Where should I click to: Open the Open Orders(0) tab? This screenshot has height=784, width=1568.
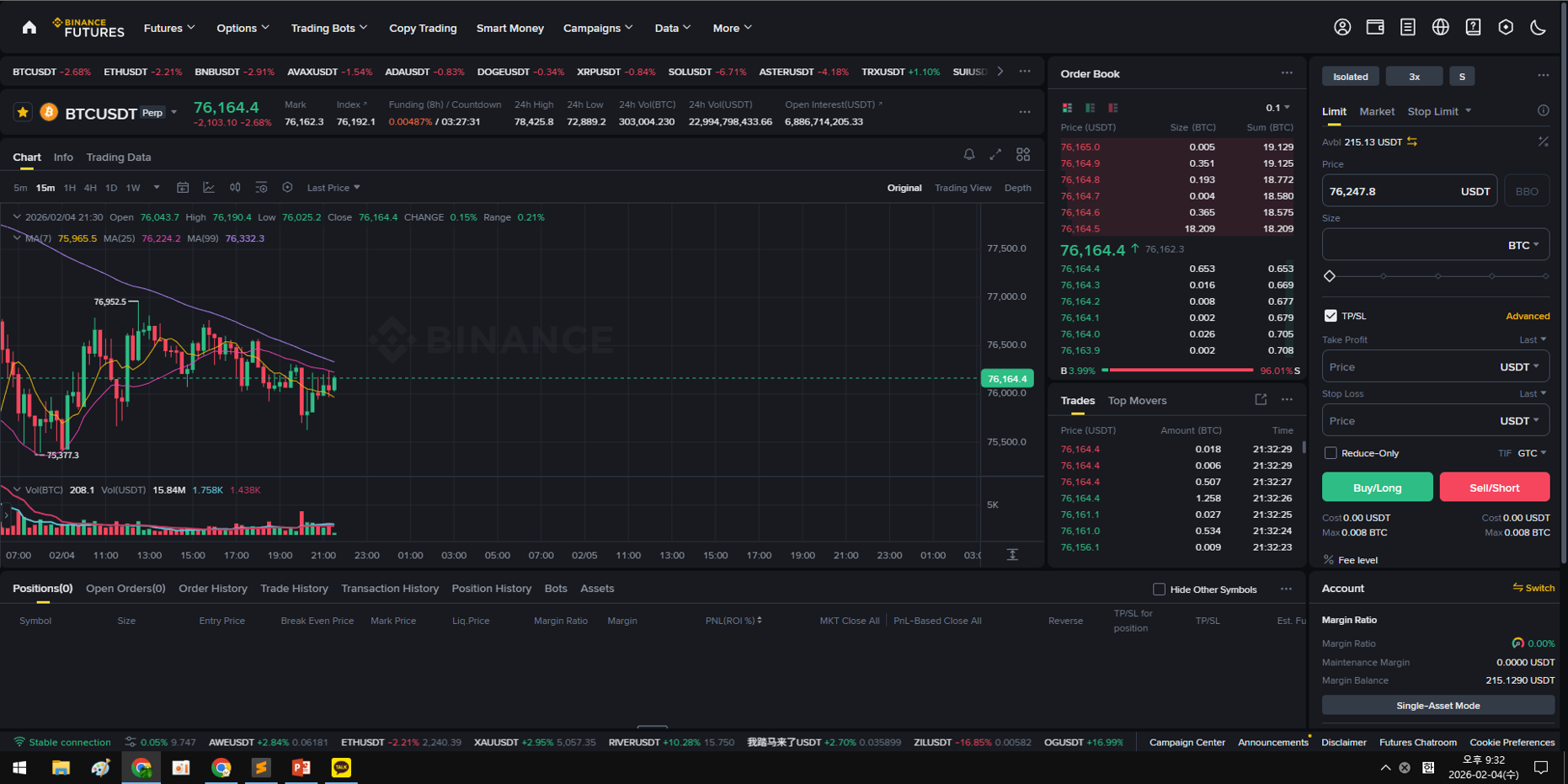pos(125,589)
